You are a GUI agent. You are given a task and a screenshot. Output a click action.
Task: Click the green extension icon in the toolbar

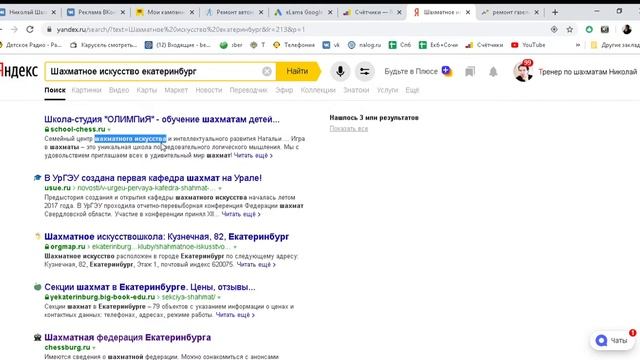pyautogui.click(x=589, y=29)
